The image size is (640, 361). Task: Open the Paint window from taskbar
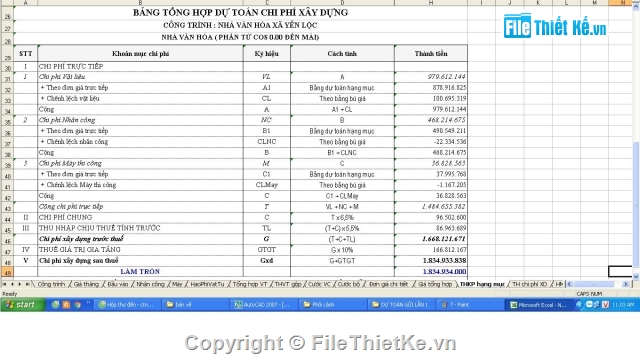pos(470,305)
